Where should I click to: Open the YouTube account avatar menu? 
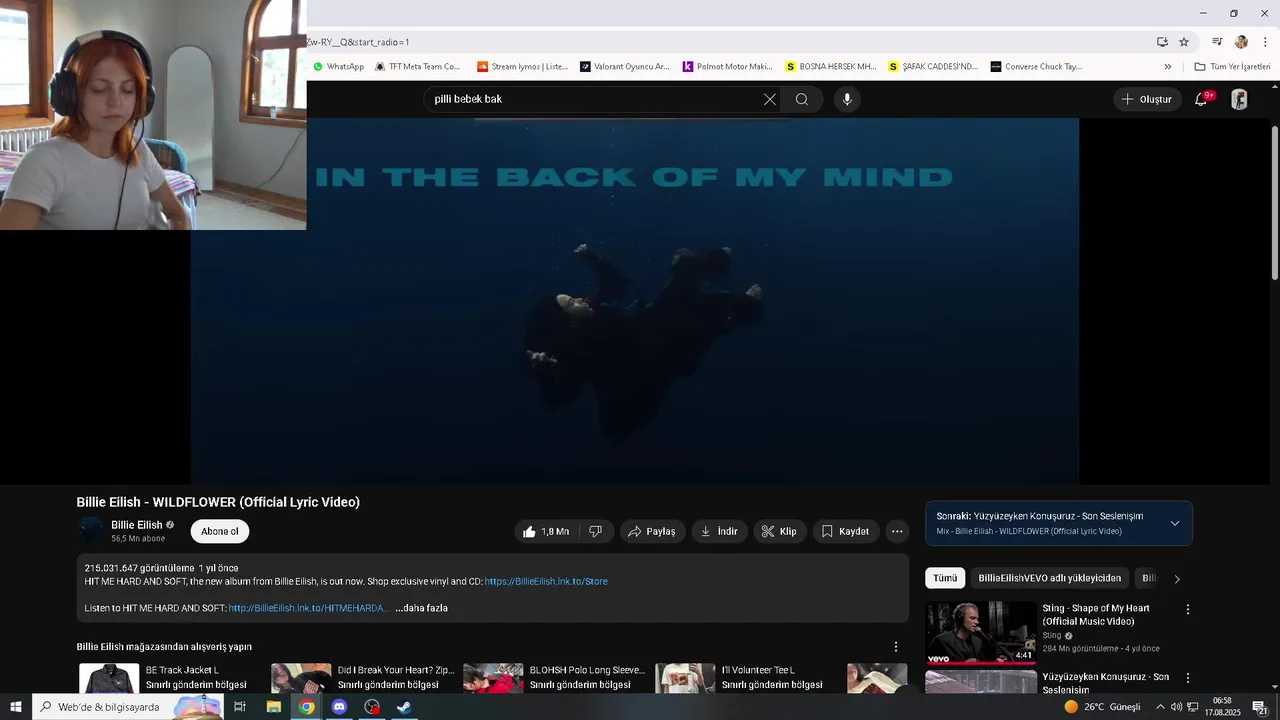point(1239,99)
